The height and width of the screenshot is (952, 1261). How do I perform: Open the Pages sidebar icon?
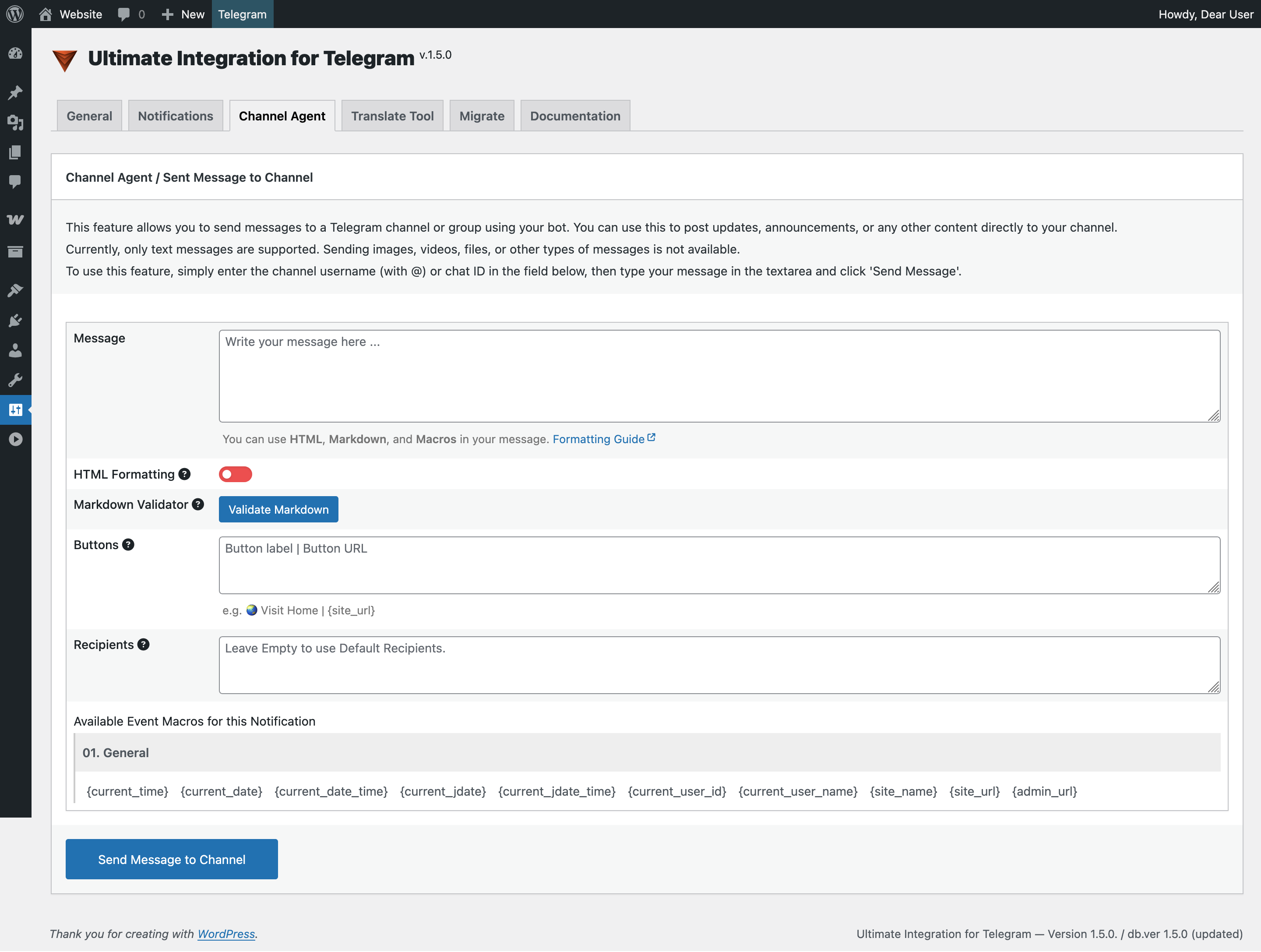click(15, 152)
